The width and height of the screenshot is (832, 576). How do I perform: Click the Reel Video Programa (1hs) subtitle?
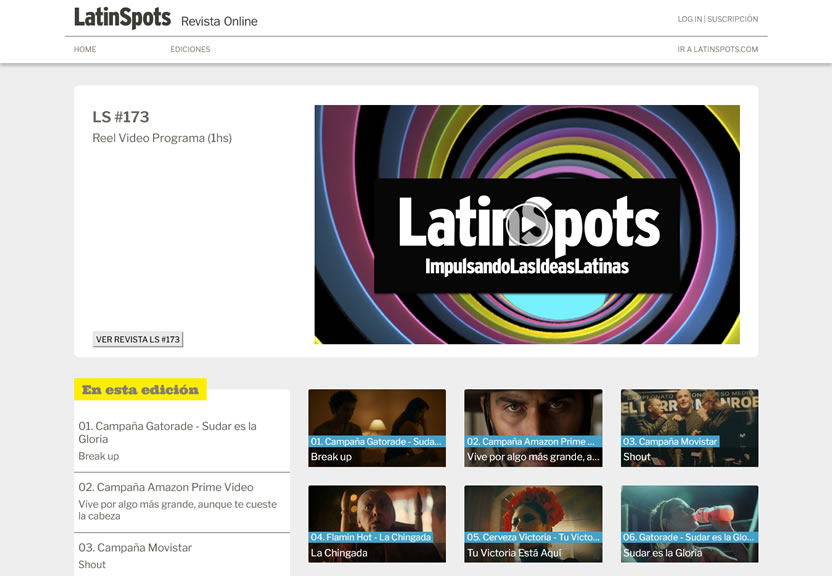tap(162, 138)
